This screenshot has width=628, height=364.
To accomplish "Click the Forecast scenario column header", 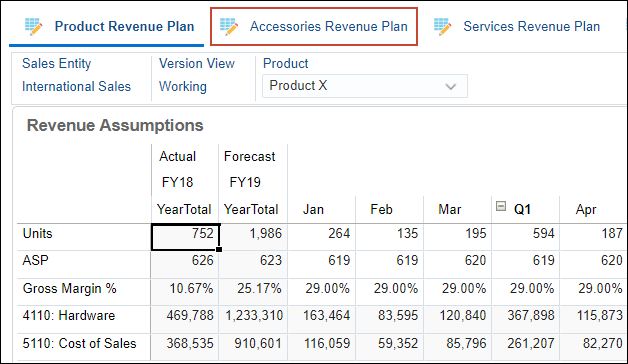I will click(250, 157).
